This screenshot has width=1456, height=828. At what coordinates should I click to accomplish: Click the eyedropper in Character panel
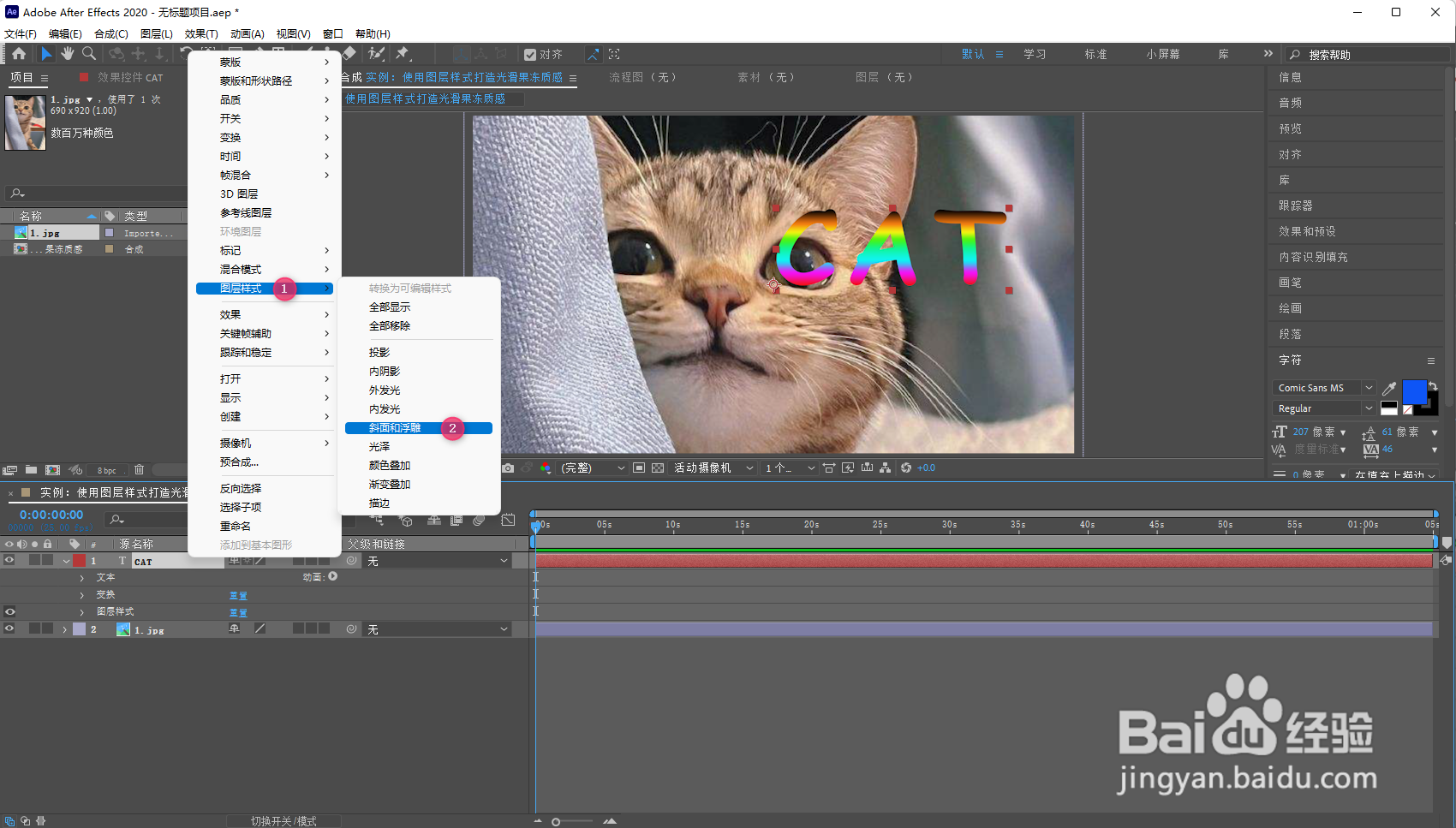point(1389,389)
